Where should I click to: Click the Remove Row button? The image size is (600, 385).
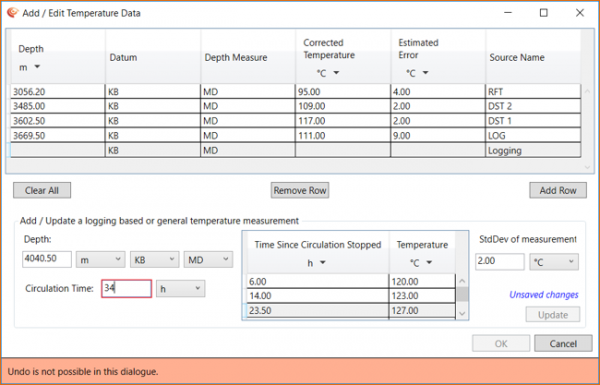(300, 190)
